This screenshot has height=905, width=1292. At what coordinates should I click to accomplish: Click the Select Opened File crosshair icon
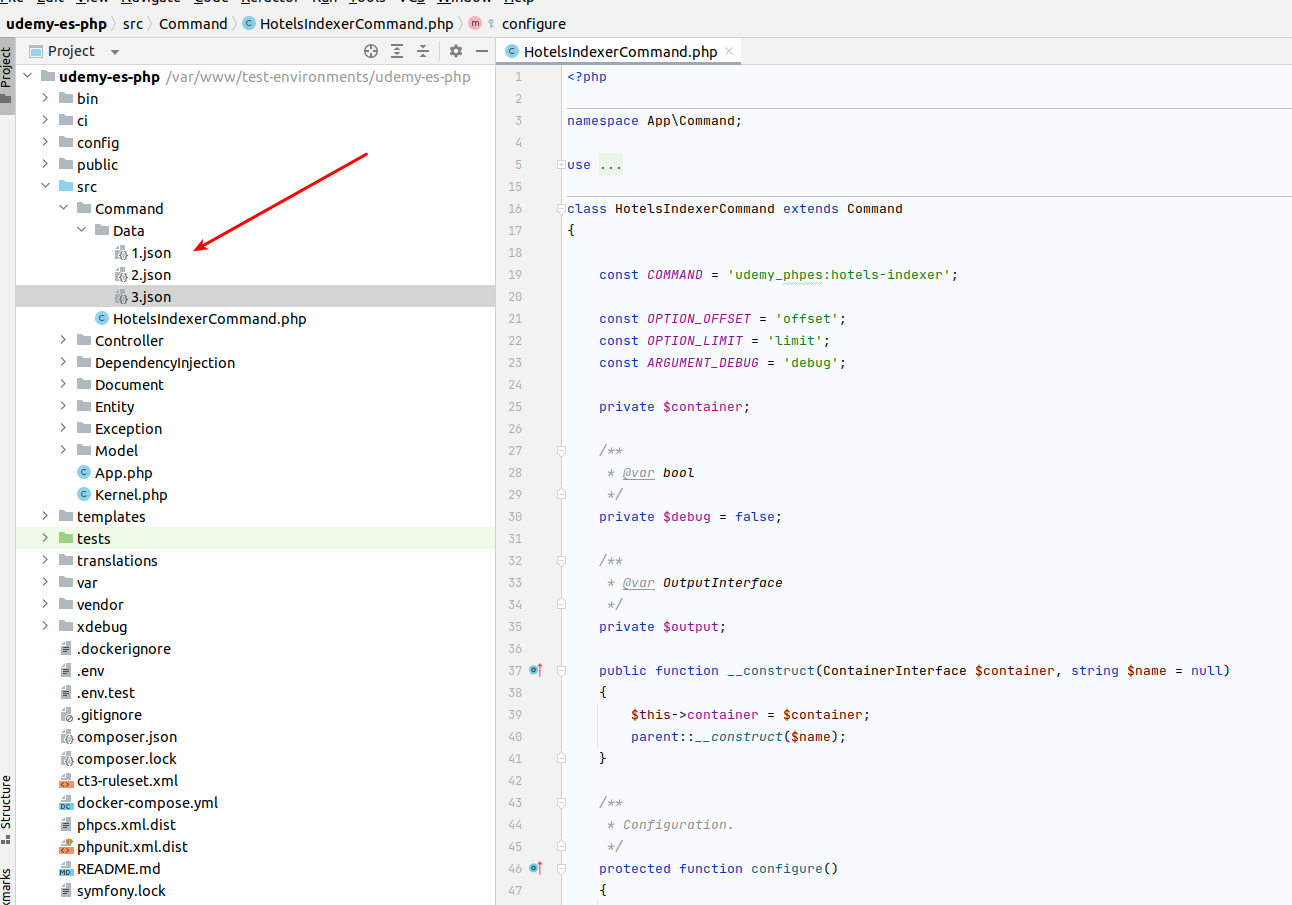point(370,50)
